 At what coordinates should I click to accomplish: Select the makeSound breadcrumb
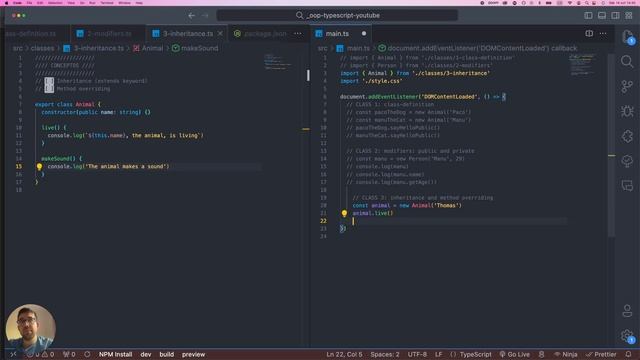click(x=195, y=48)
